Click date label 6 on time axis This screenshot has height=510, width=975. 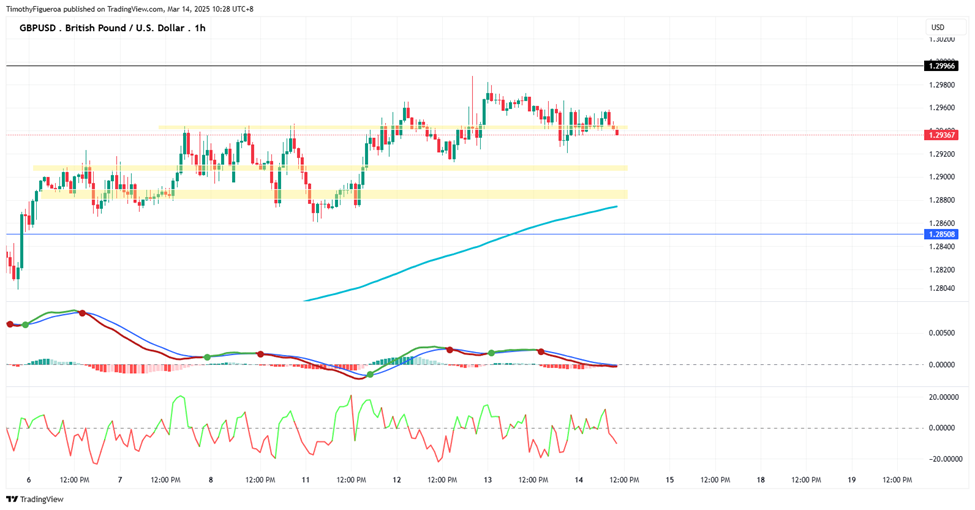pos(29,480)
